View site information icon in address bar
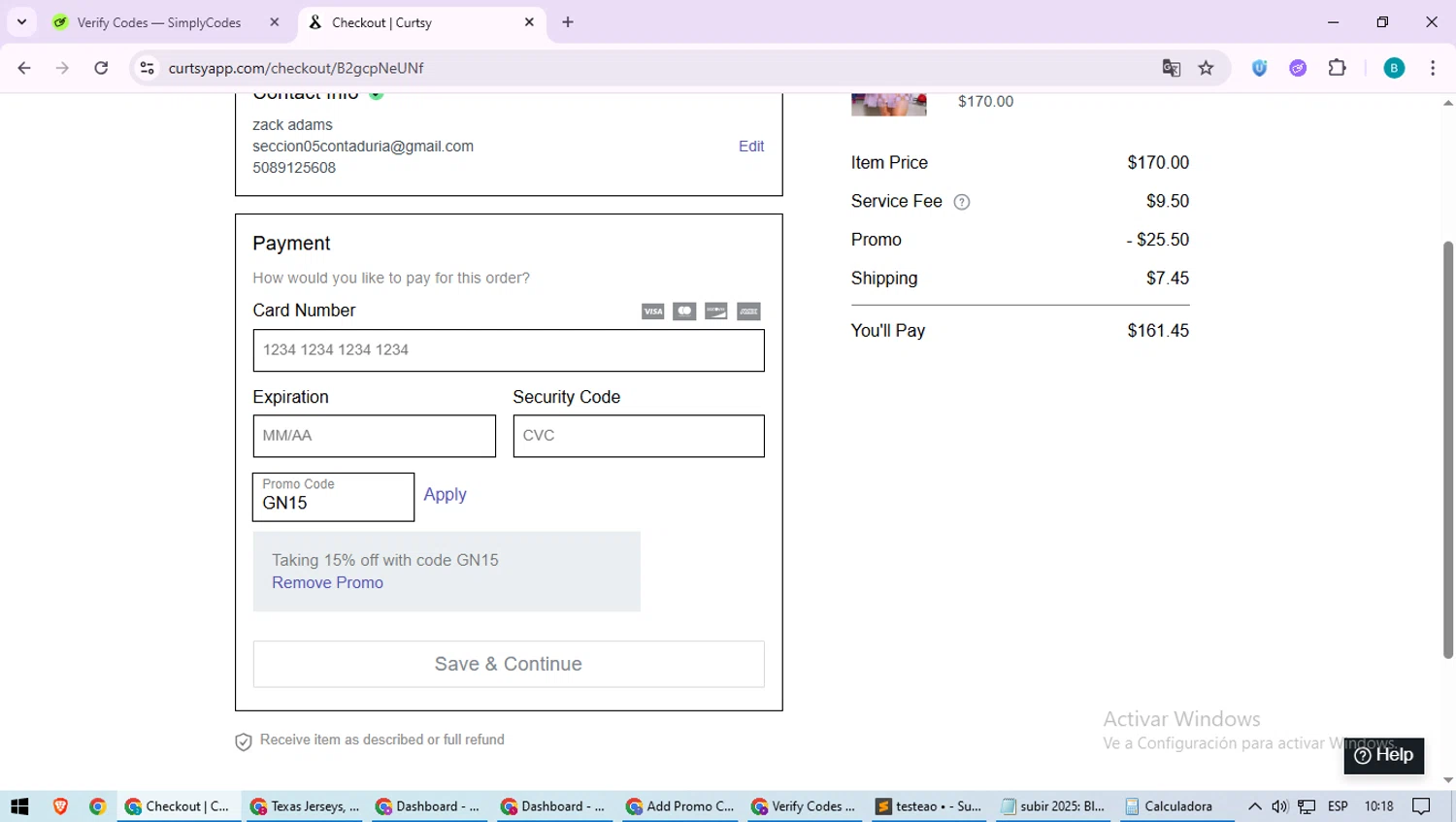Image resolution: width=1456 pixels, height=822 pixels. (147, 68)
